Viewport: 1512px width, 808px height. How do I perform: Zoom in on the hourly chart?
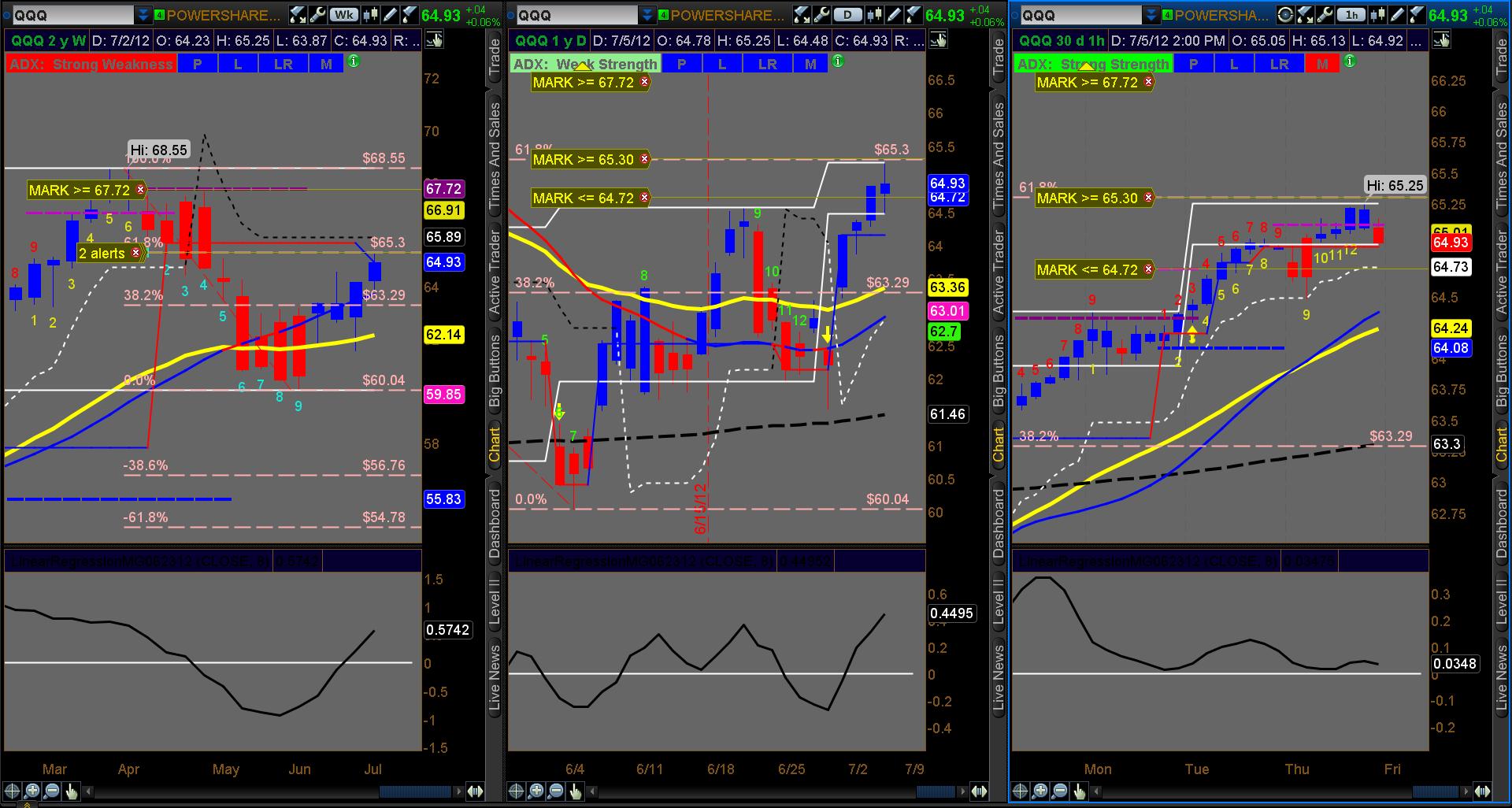[x=1040, y=791]
